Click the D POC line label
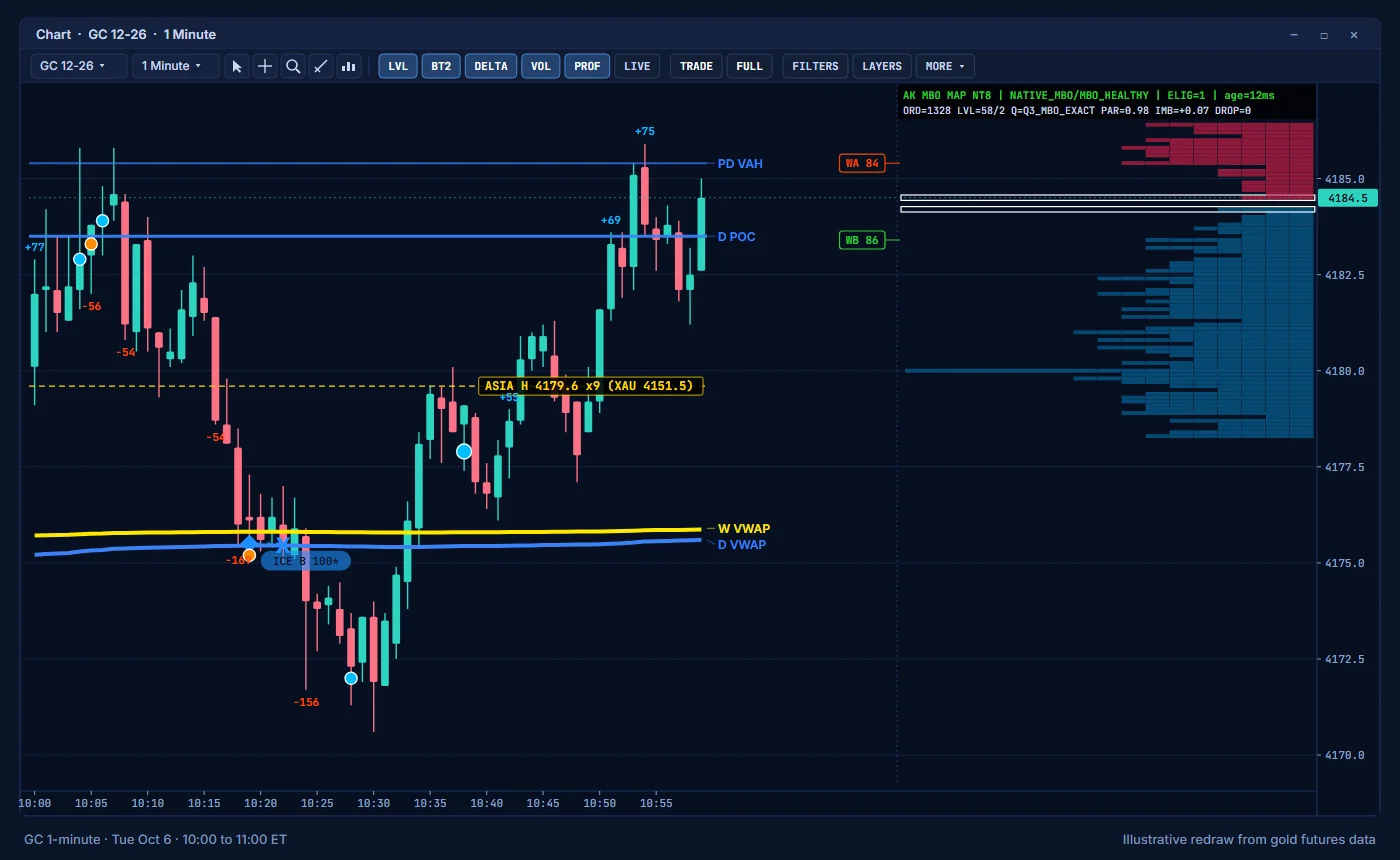Screen dimensions: 1400x860 tap(737, 237)
